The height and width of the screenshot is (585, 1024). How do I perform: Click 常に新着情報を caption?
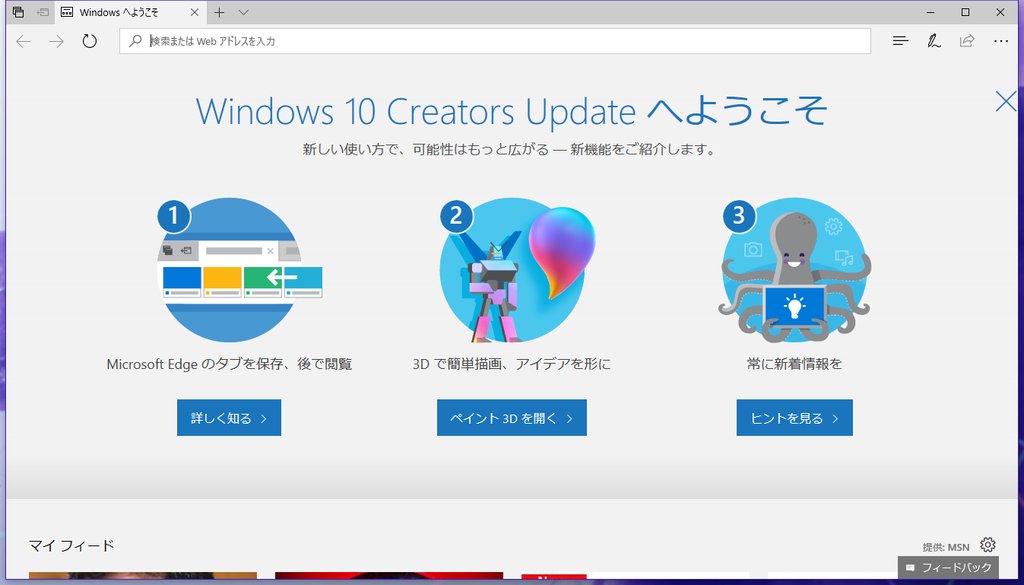[795, 364]
